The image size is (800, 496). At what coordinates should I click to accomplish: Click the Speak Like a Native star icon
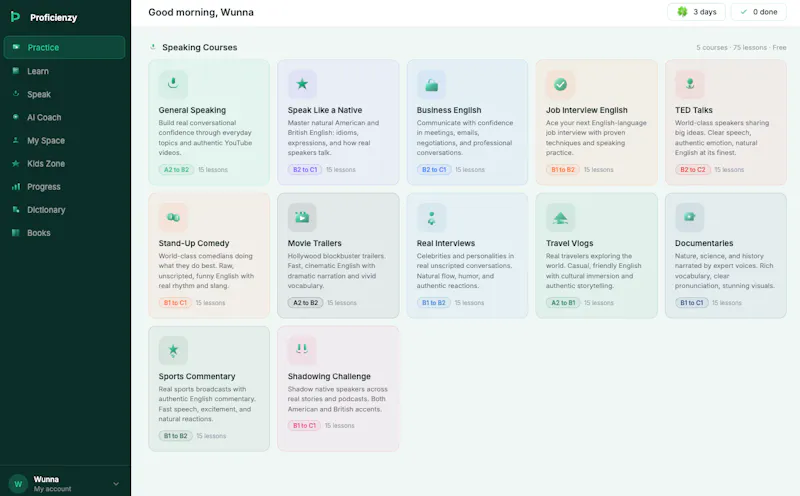(302, 84)
